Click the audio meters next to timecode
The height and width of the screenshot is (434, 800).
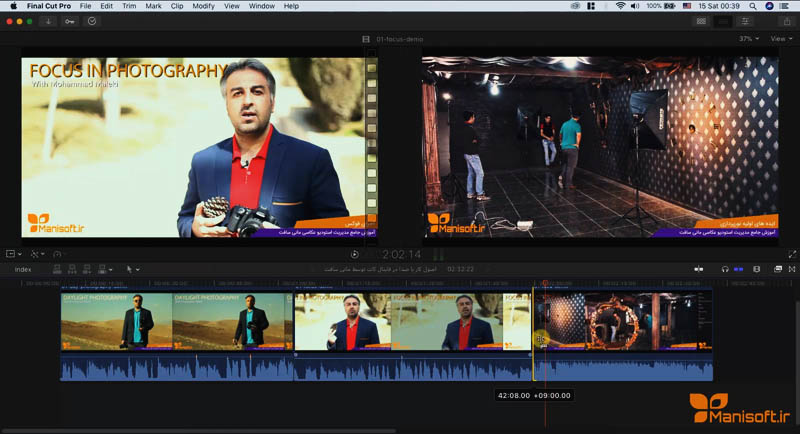click(x=438, y=254)
